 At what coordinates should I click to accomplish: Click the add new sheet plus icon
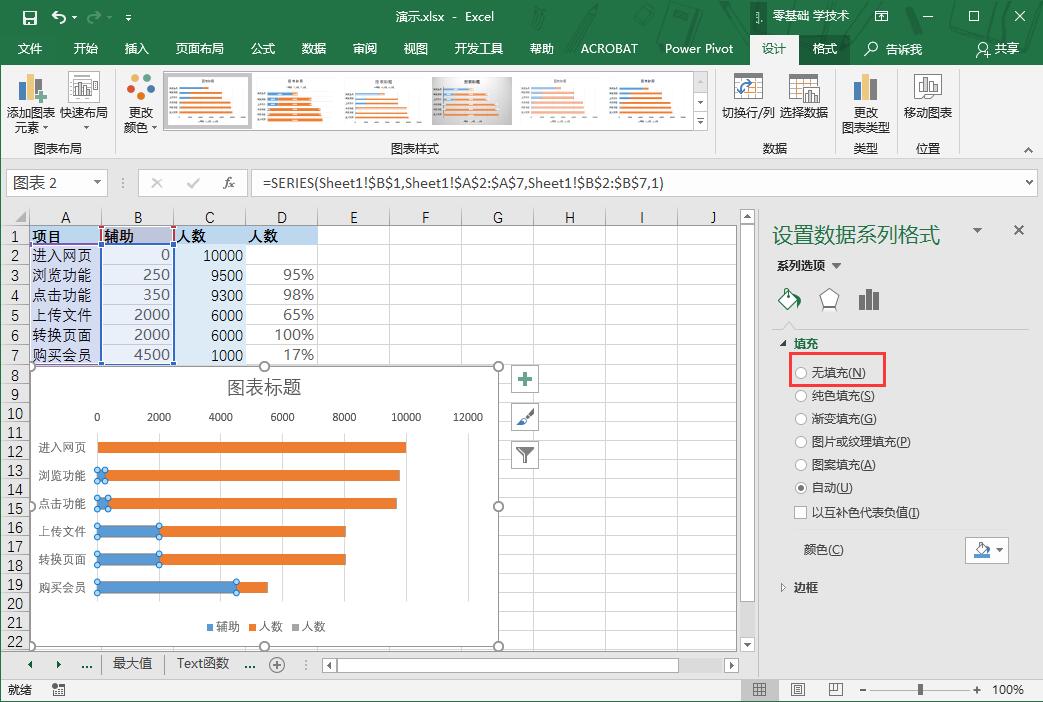(277, 665)
